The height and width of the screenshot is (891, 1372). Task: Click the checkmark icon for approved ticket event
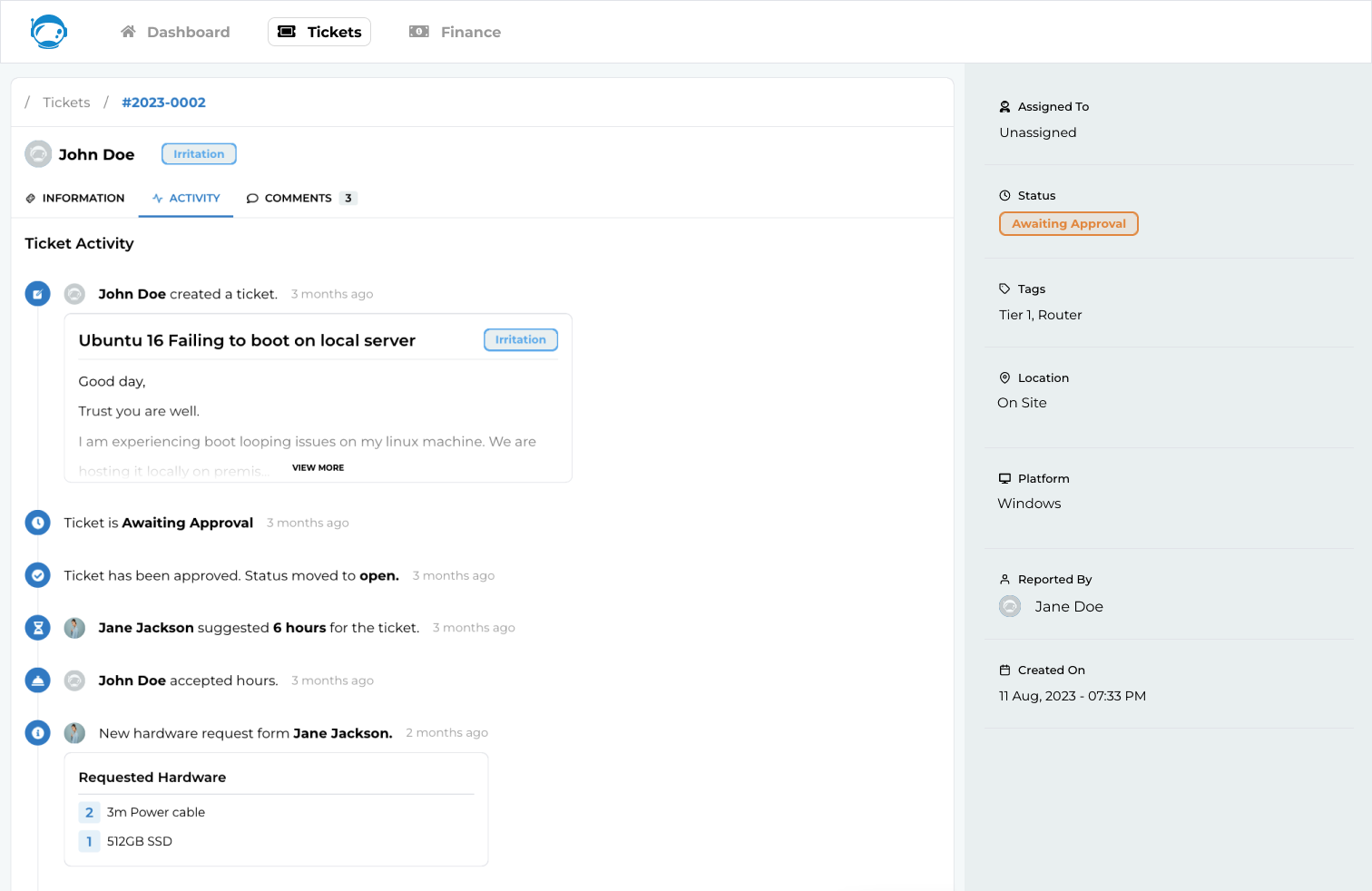[x=37, y=575]
